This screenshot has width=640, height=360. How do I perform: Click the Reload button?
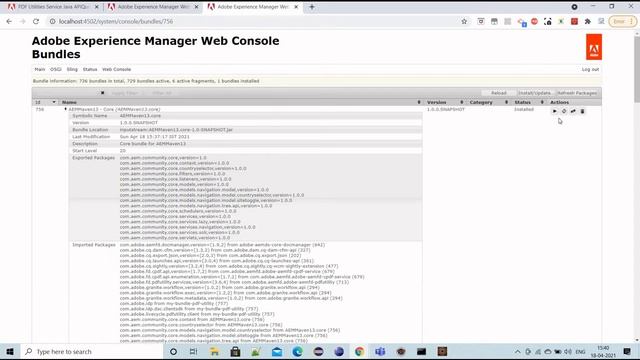tap(498, 93)
